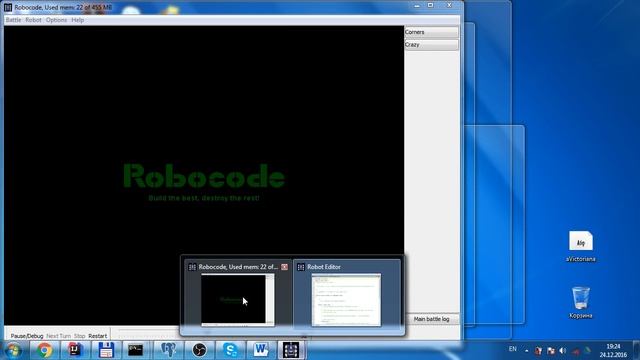Open Microsoft Word from taskbar

(261, 350)
